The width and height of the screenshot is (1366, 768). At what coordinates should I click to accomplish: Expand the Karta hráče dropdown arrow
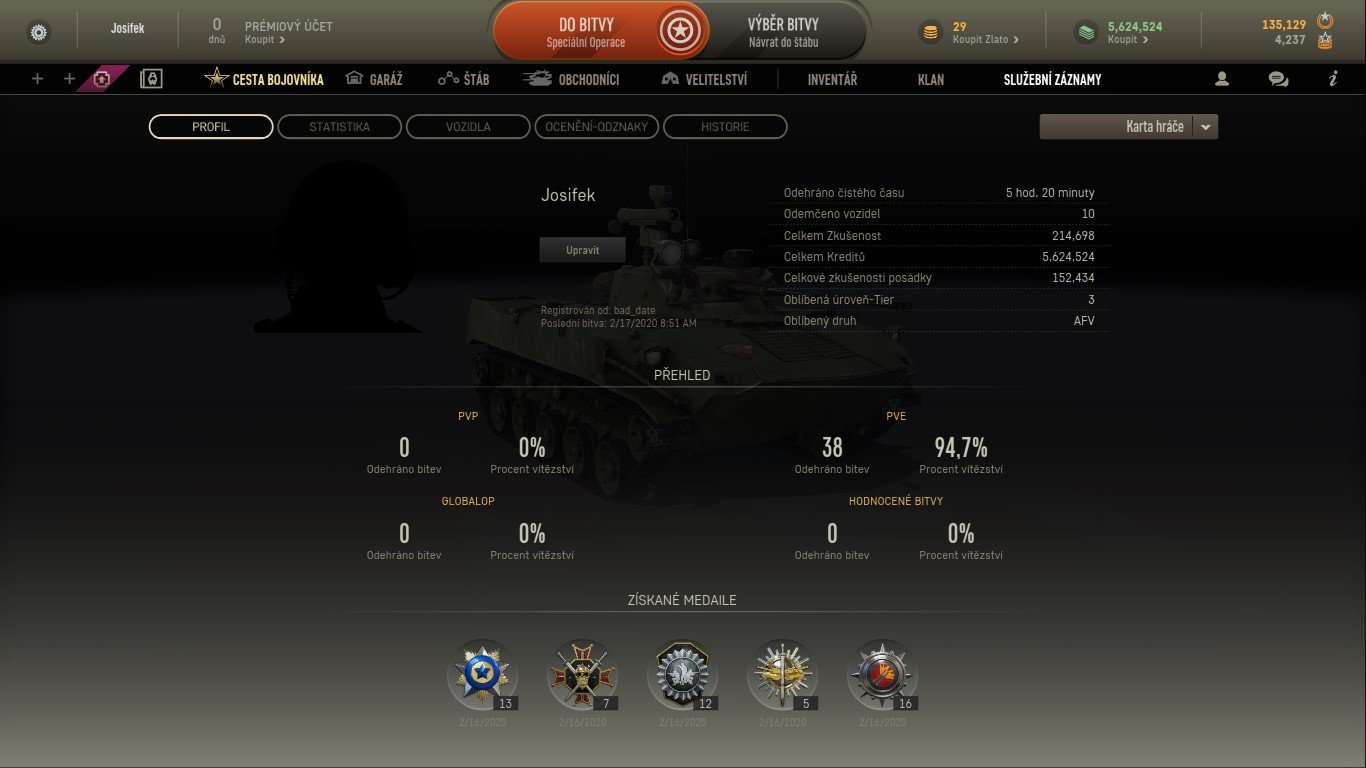[1205, 127]
